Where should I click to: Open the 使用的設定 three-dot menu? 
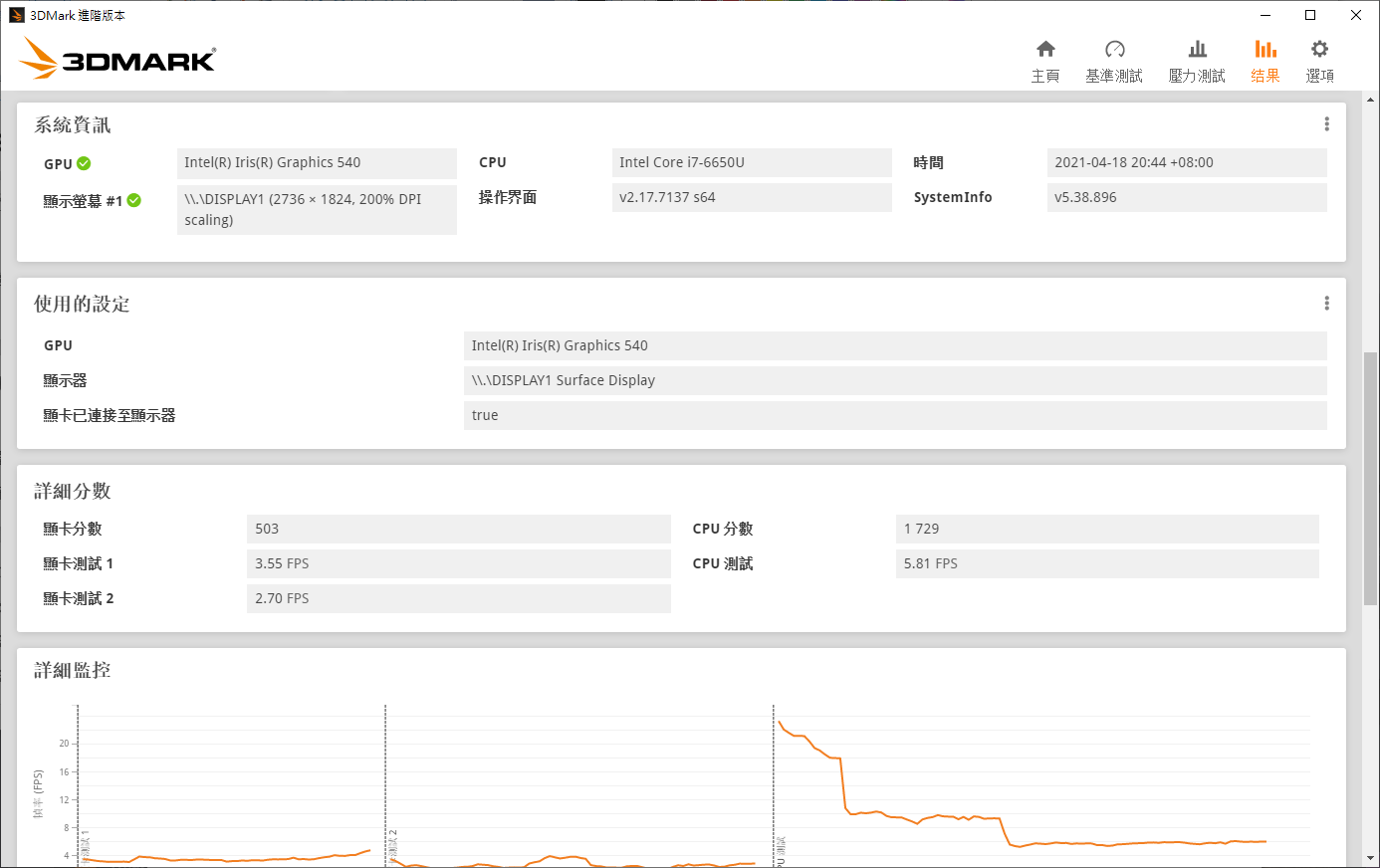coord(1326,304)
